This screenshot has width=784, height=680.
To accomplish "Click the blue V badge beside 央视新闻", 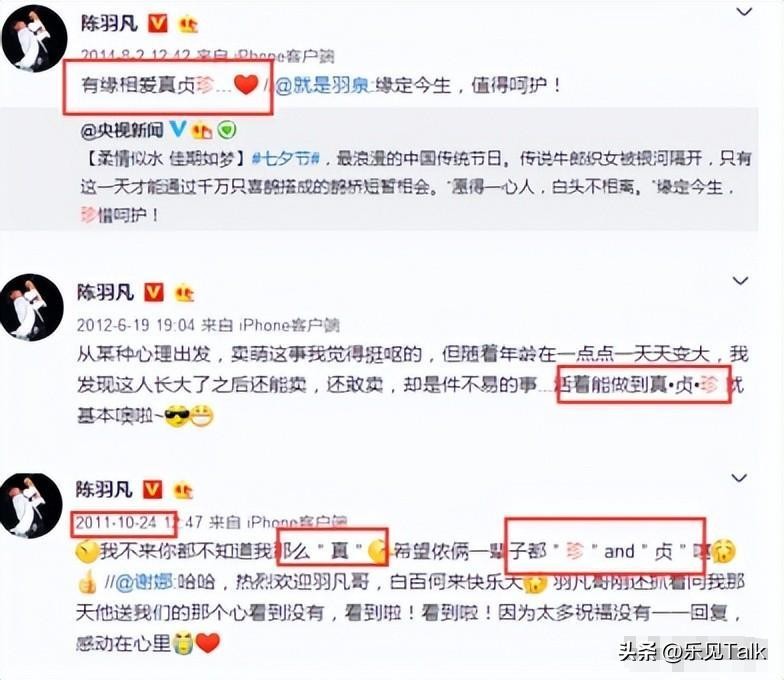I will (178, 130).
